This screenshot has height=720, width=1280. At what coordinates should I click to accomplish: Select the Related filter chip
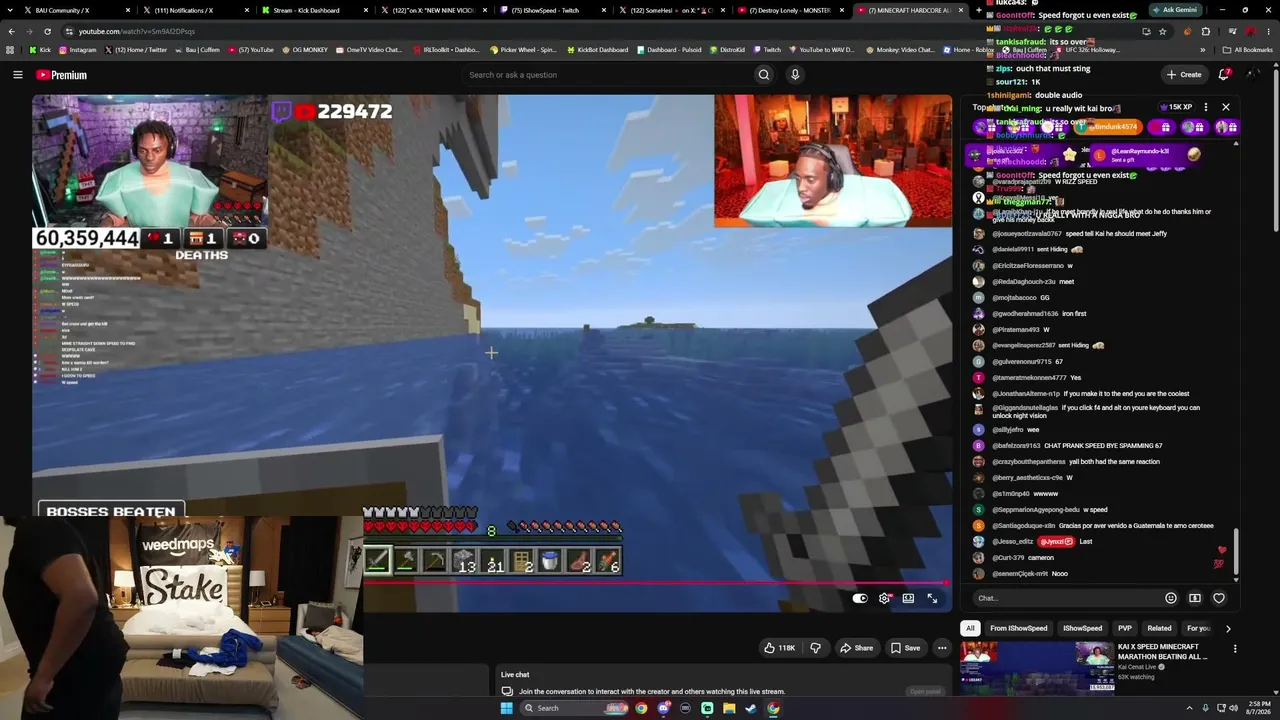(1160, 628)
